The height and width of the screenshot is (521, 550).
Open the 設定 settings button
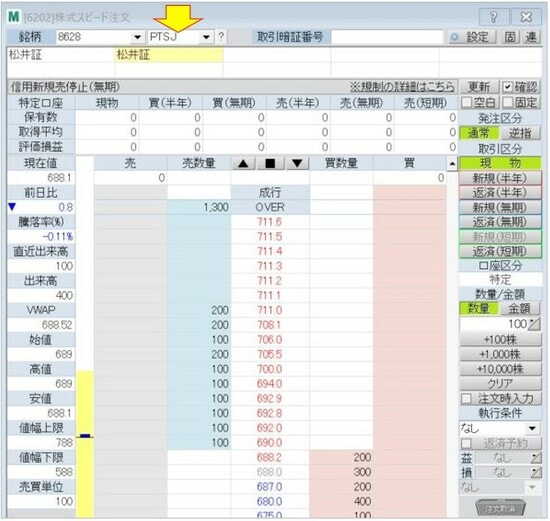(x=473, y=37)
